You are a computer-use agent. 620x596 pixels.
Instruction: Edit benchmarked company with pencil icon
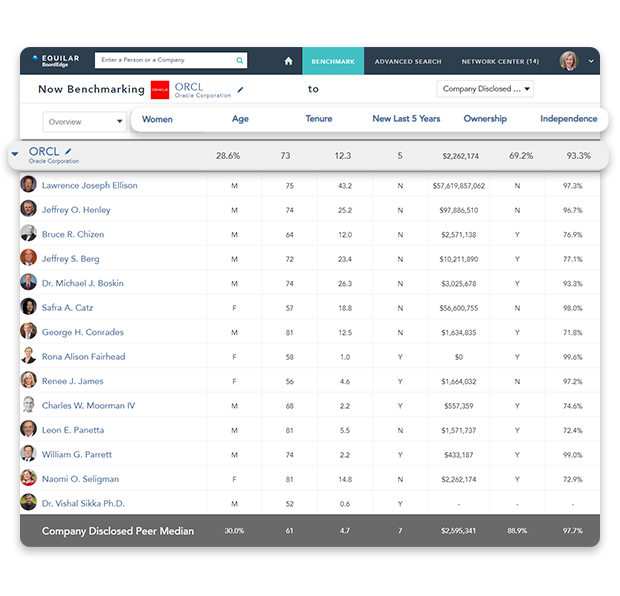click(240, 90)
